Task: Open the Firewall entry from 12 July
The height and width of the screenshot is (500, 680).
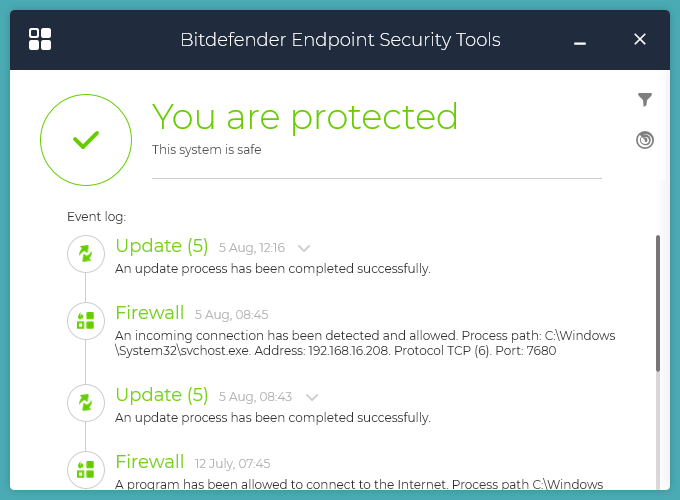Action: coord(150,461)
